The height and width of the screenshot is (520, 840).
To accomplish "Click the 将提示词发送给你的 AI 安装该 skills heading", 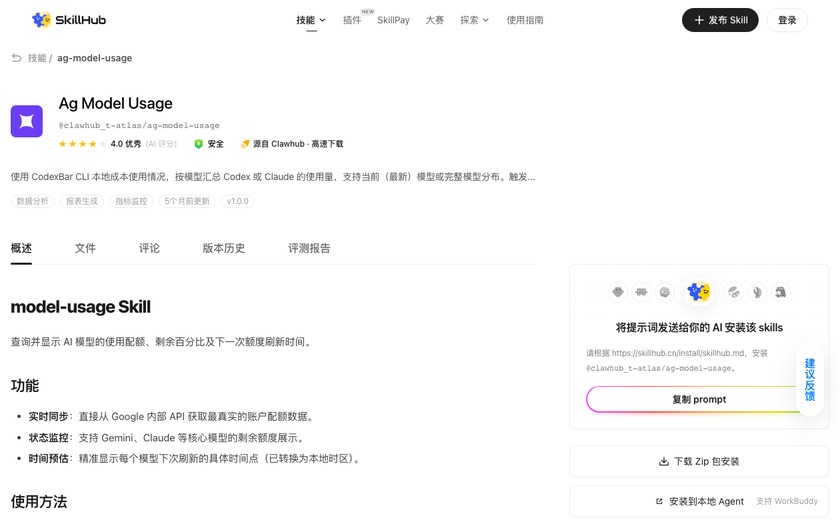I will pyautogui.click(x=699, y=328).
